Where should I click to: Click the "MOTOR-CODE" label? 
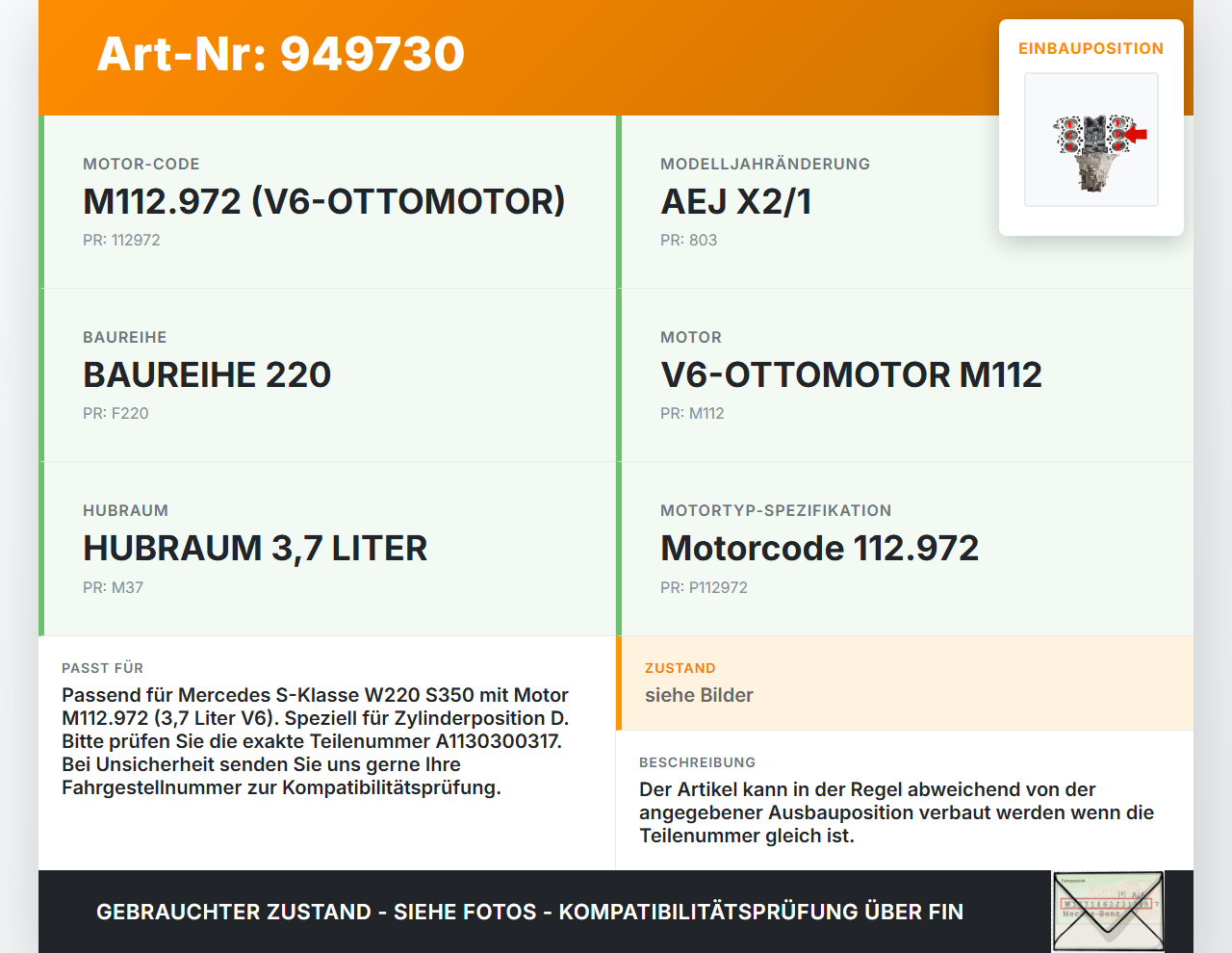[x=141, y=164]
